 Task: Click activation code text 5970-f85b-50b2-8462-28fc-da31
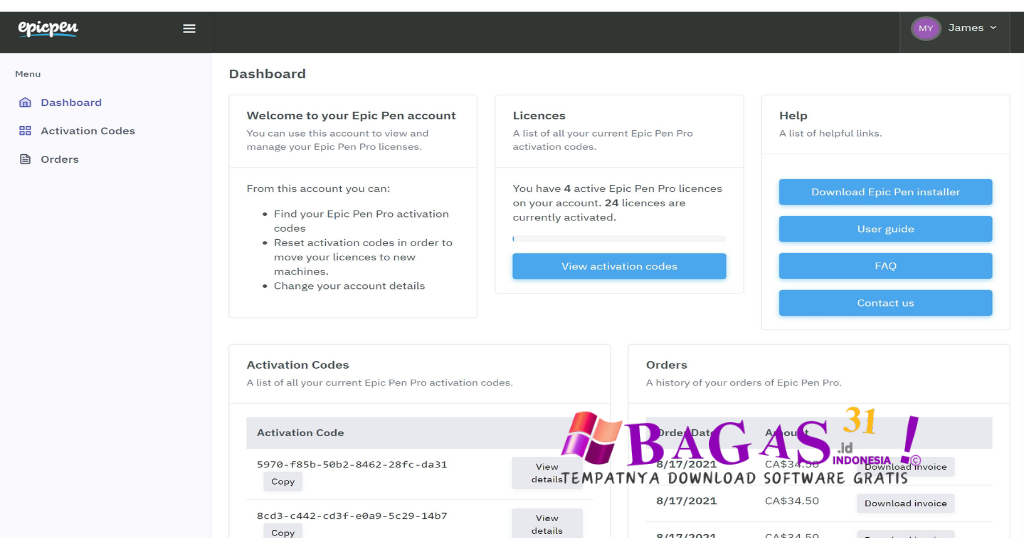[352, 465]
